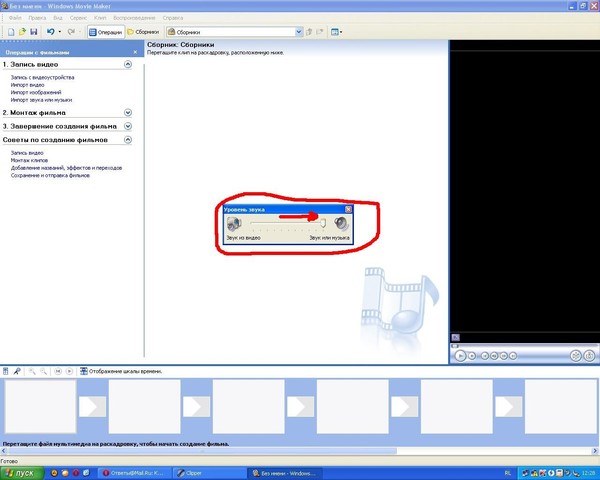The image size is (600, 480).
Task: Close the Операции с фильмами pane
Action: [135, 52]
